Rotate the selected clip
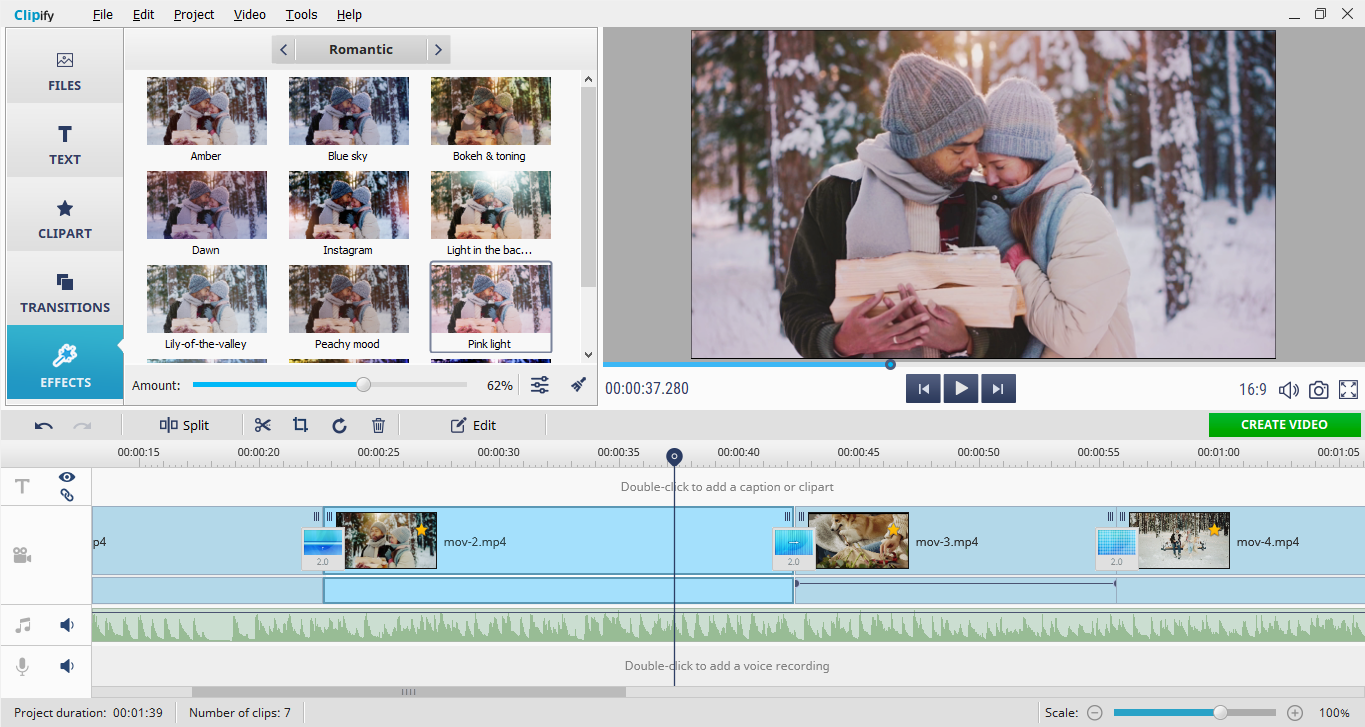This screenshot has height=727, width=1365. [x=339, y=425]
